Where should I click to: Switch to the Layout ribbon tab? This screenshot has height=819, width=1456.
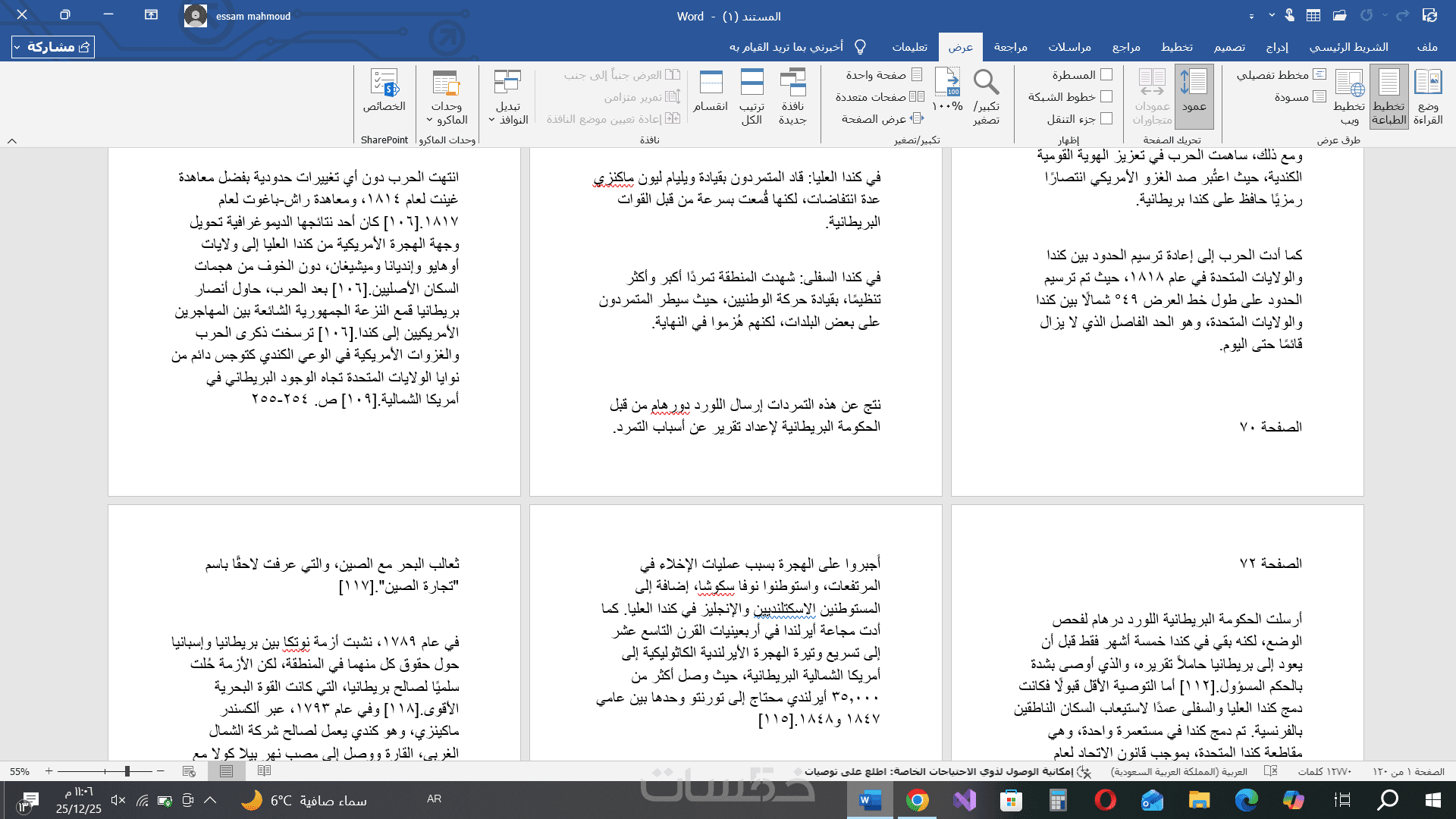1176,47
